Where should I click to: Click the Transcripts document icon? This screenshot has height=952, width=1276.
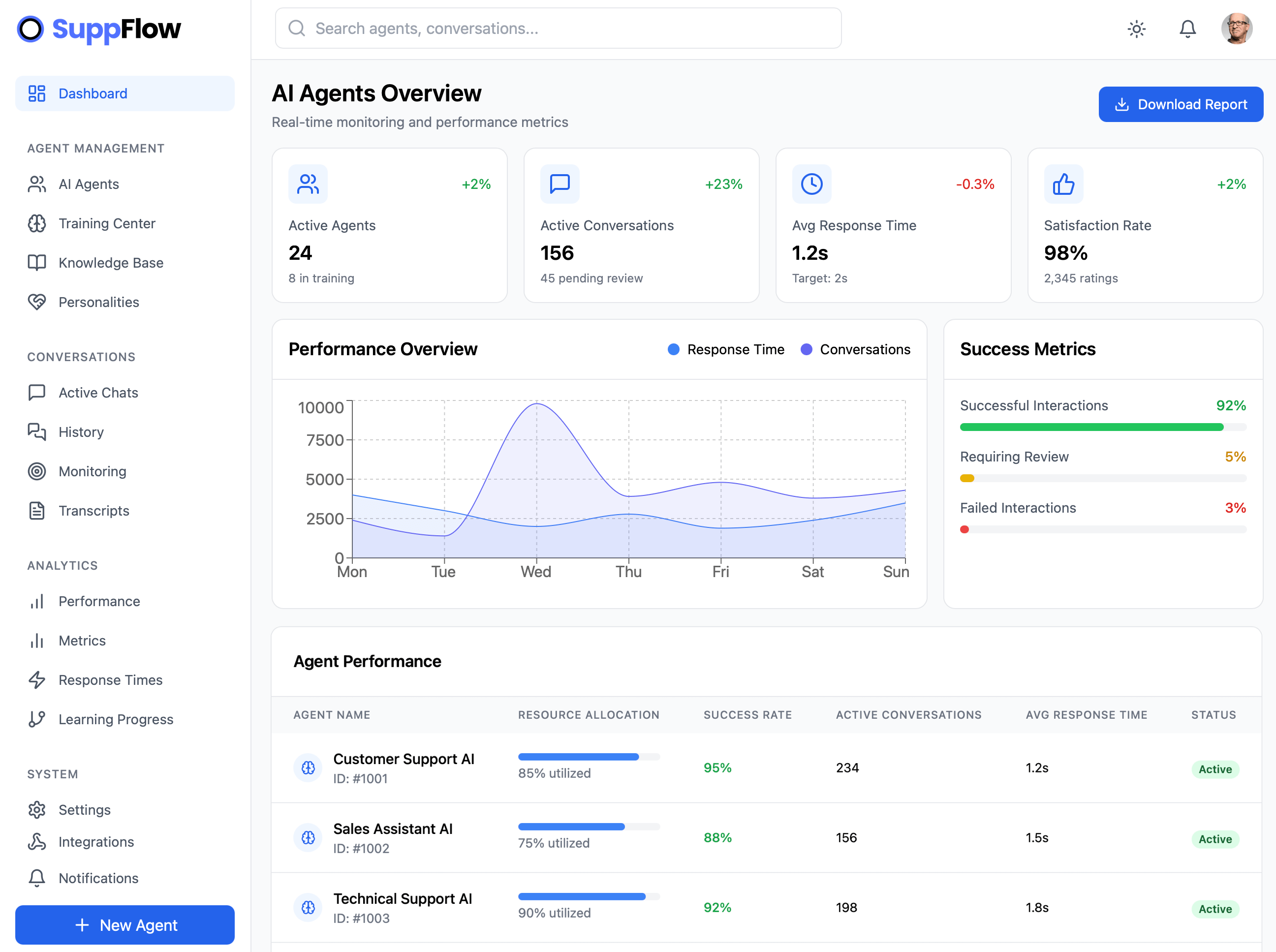coord(37,511)
